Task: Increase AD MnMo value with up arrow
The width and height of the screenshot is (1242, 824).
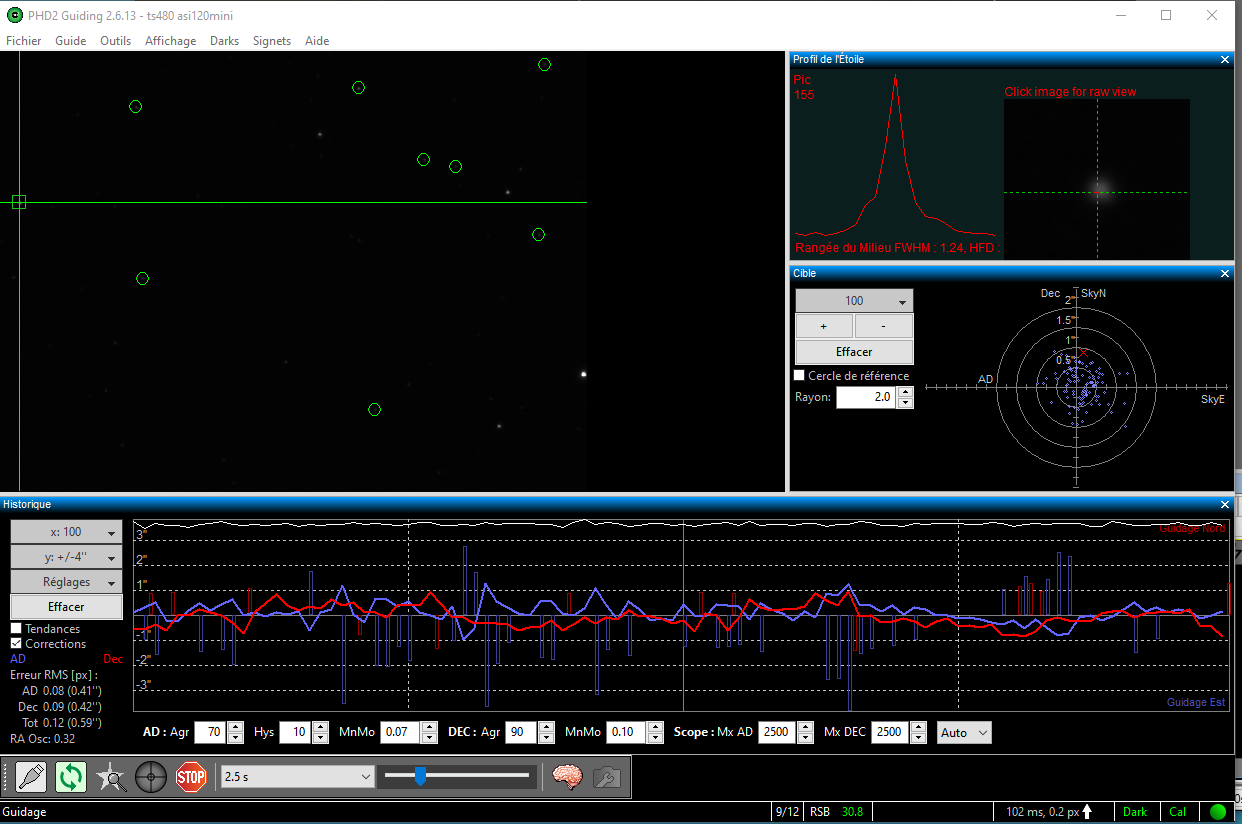Action: click(430, 727)
